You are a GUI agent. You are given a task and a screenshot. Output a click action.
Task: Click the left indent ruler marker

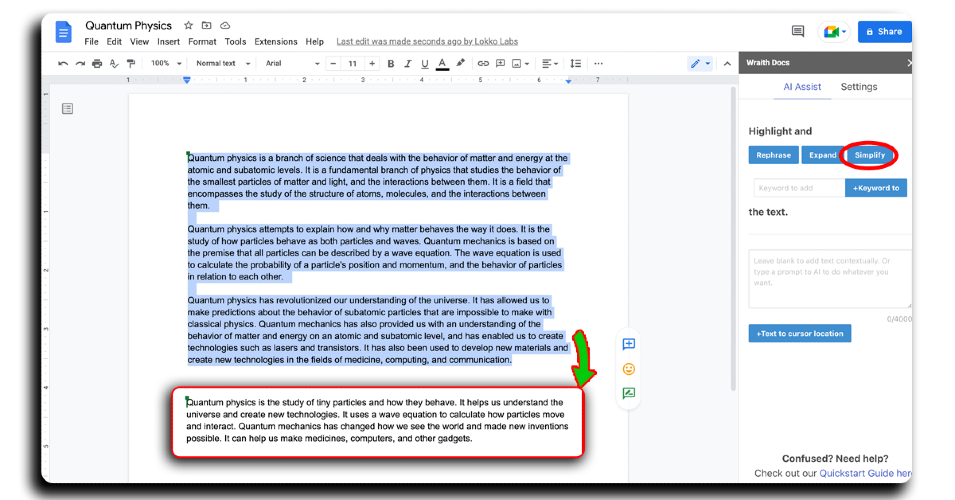coord(187,80)
